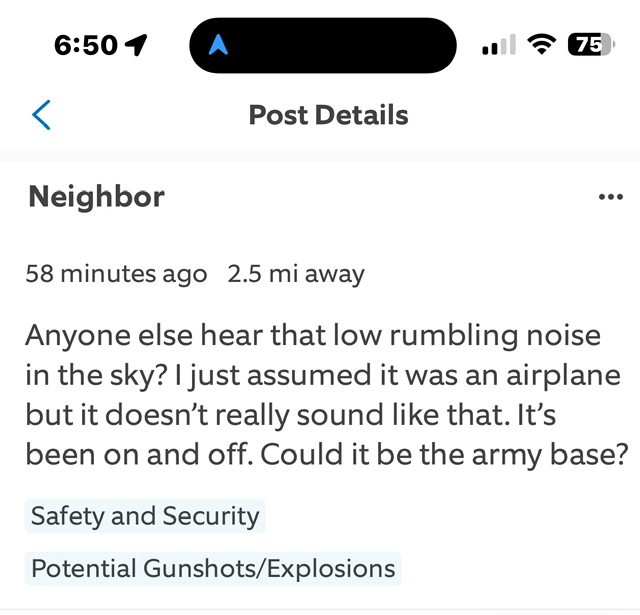Image resolution: width=640 pixels, height=615 pixels.
Task: Tap the "2.5 mi away" distance label
Action: (296, 274)
